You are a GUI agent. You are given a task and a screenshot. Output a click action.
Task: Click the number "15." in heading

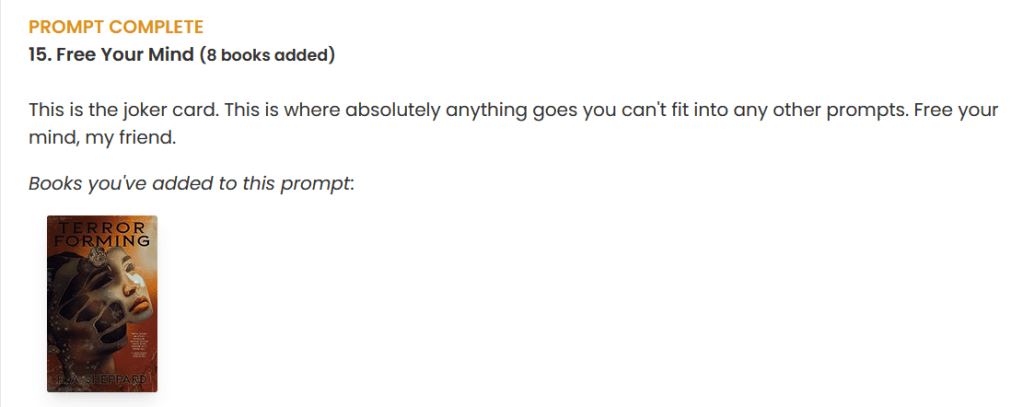(x=40, y=54)
